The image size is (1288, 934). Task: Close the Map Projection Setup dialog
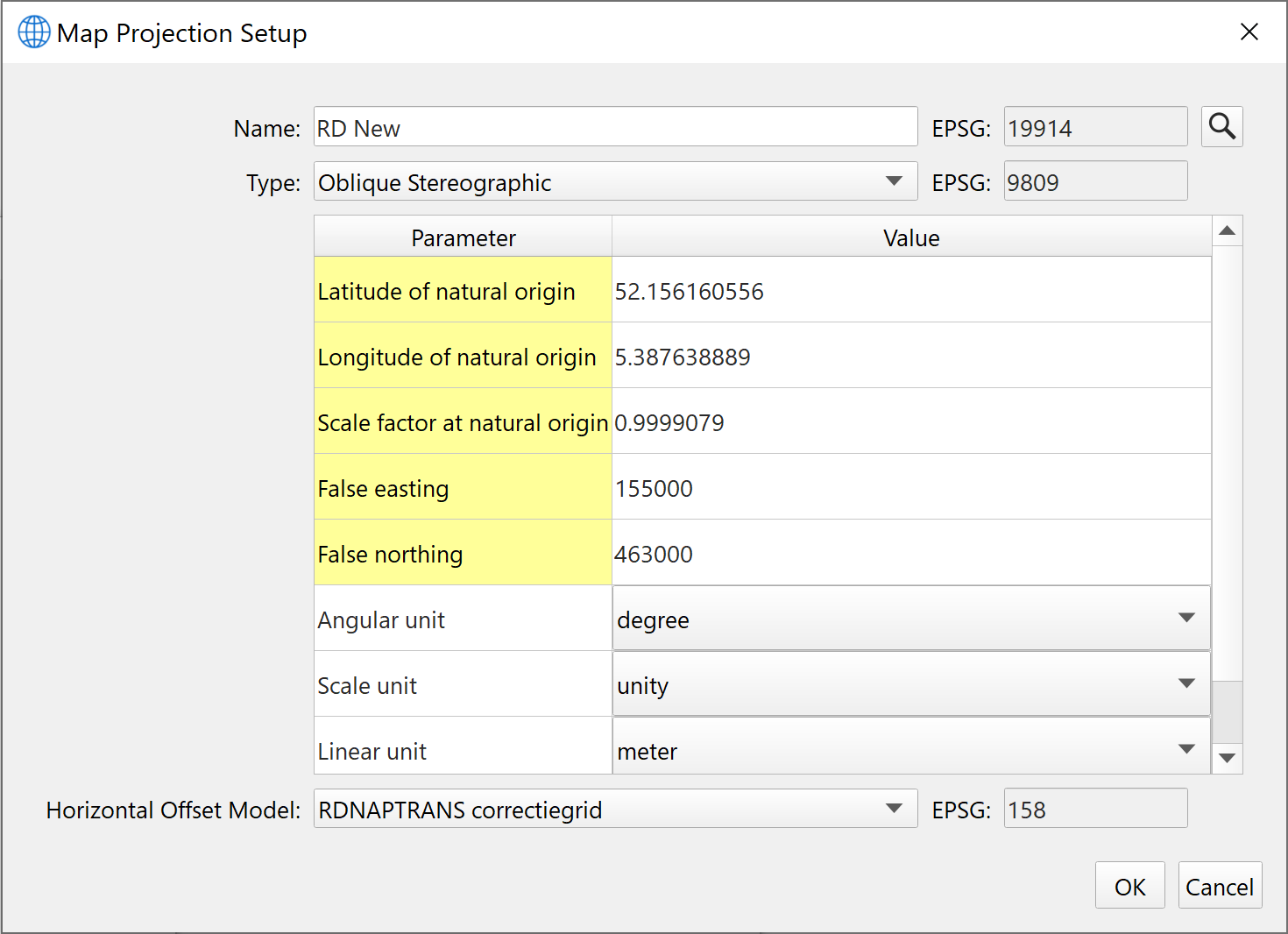pyautogui.click(x=1249, y=32)
